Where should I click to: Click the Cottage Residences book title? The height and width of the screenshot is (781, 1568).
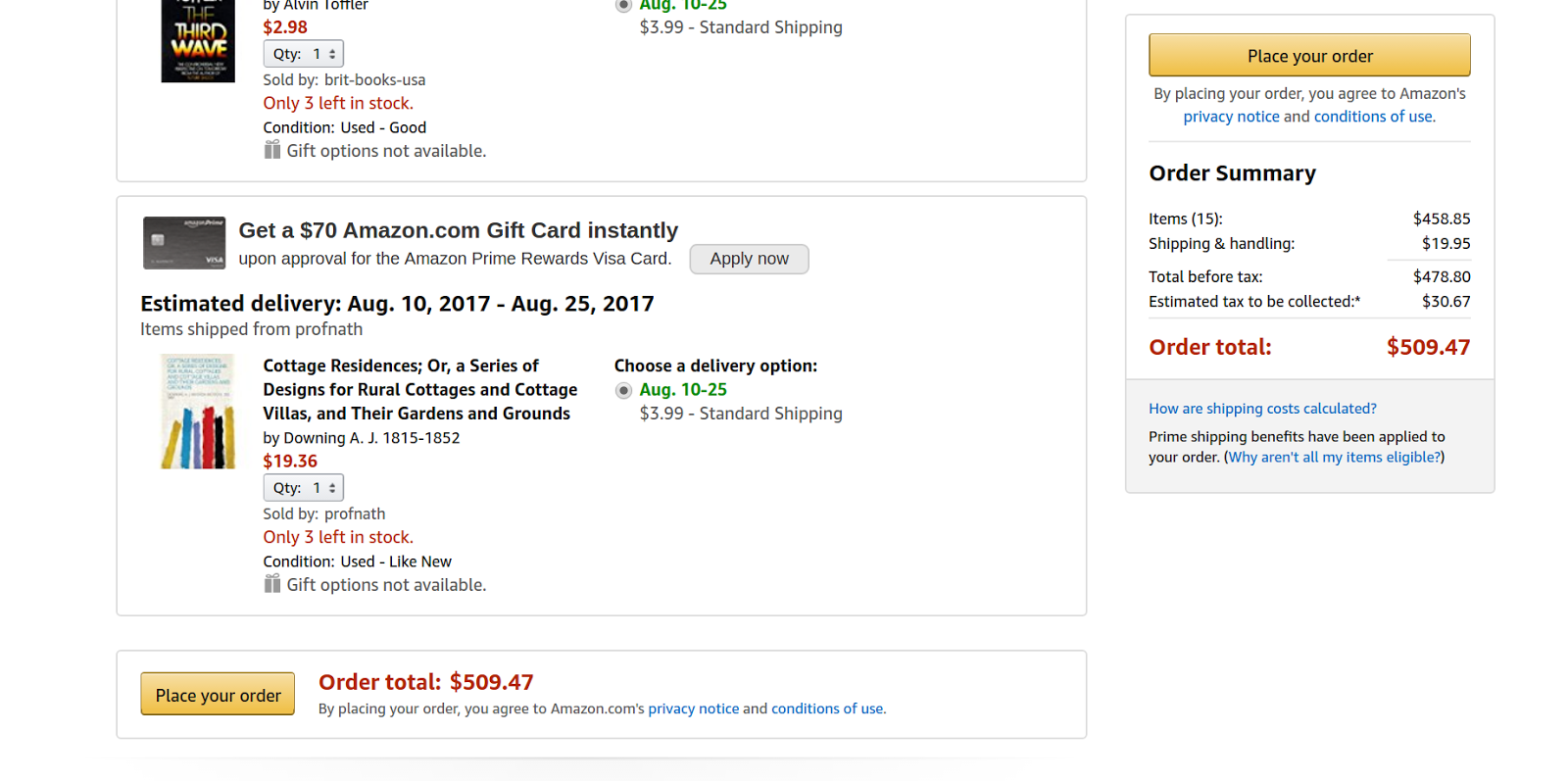coord(419,389)
